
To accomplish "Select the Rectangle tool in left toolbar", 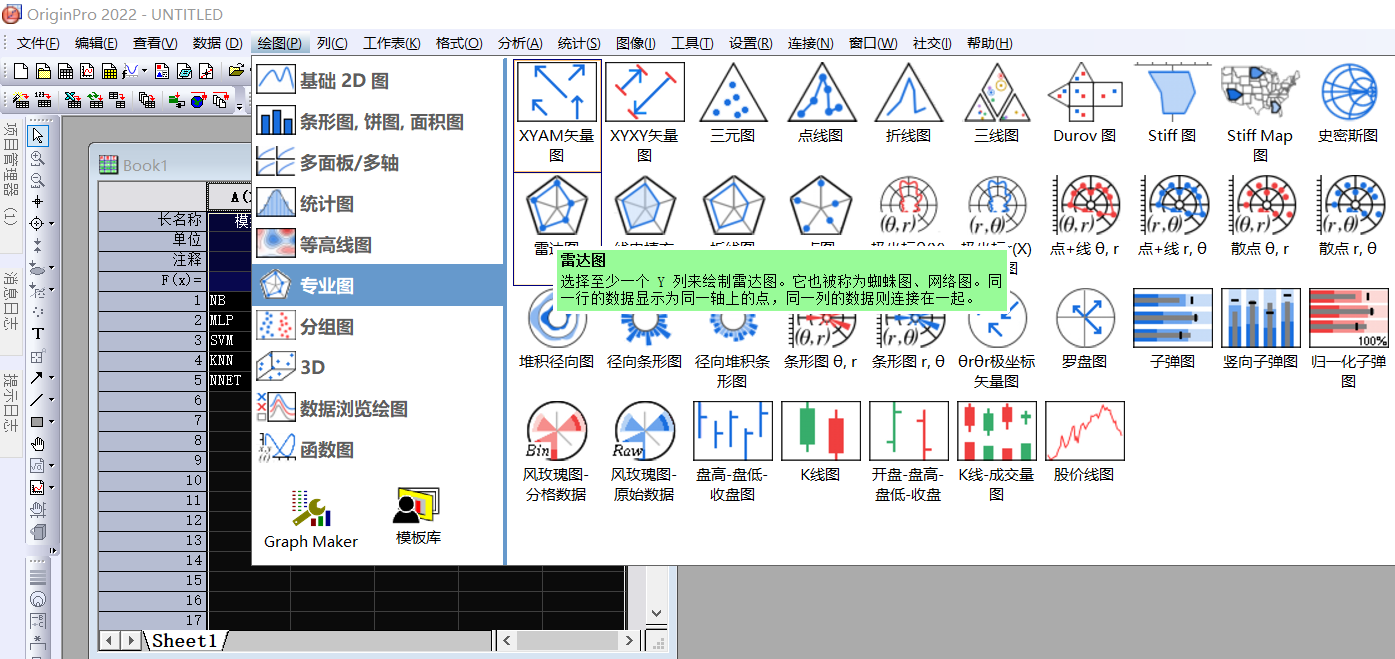I will point(37,421).
